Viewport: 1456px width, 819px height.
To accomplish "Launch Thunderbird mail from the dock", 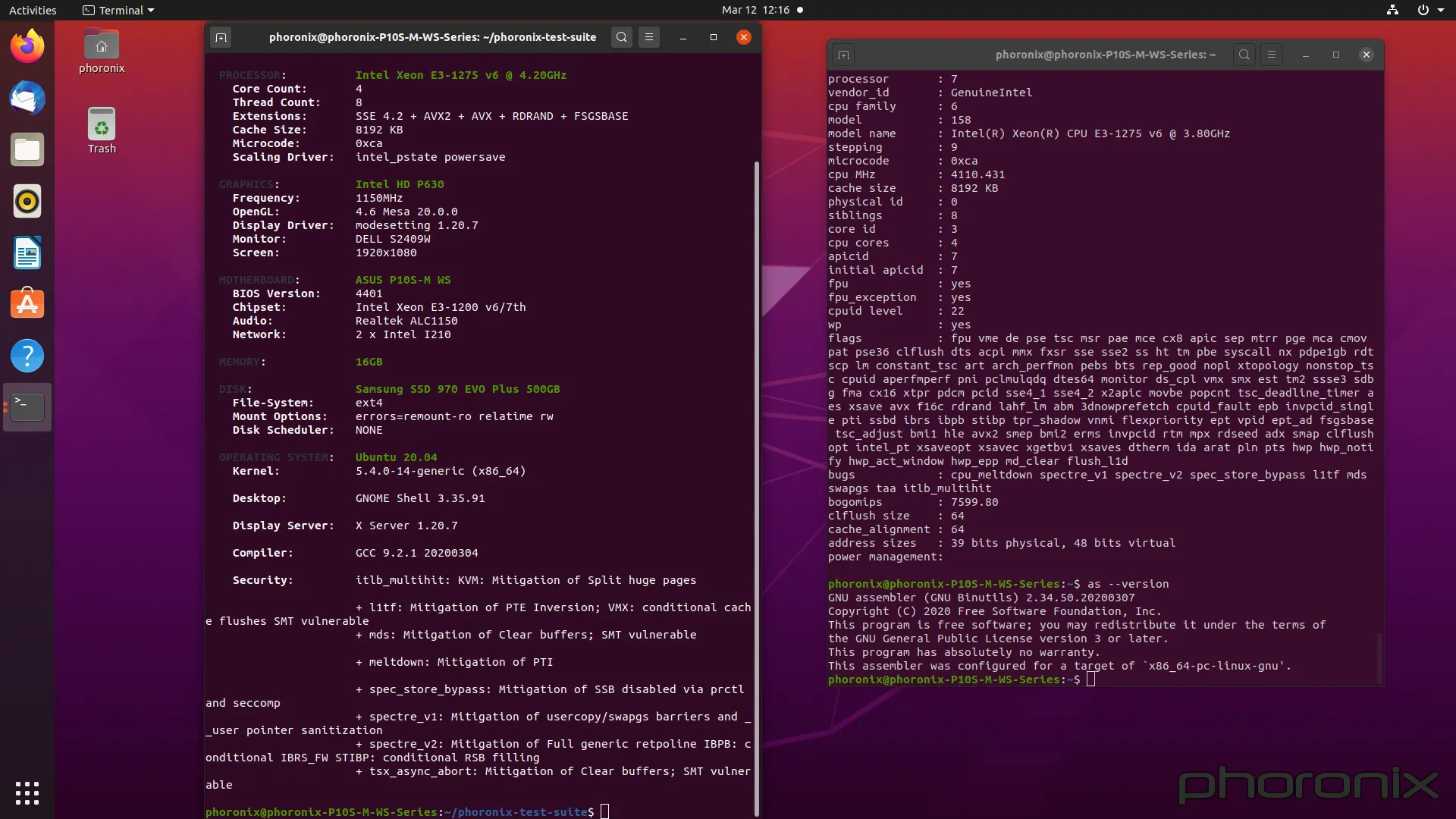I will (x=27, y=98).
